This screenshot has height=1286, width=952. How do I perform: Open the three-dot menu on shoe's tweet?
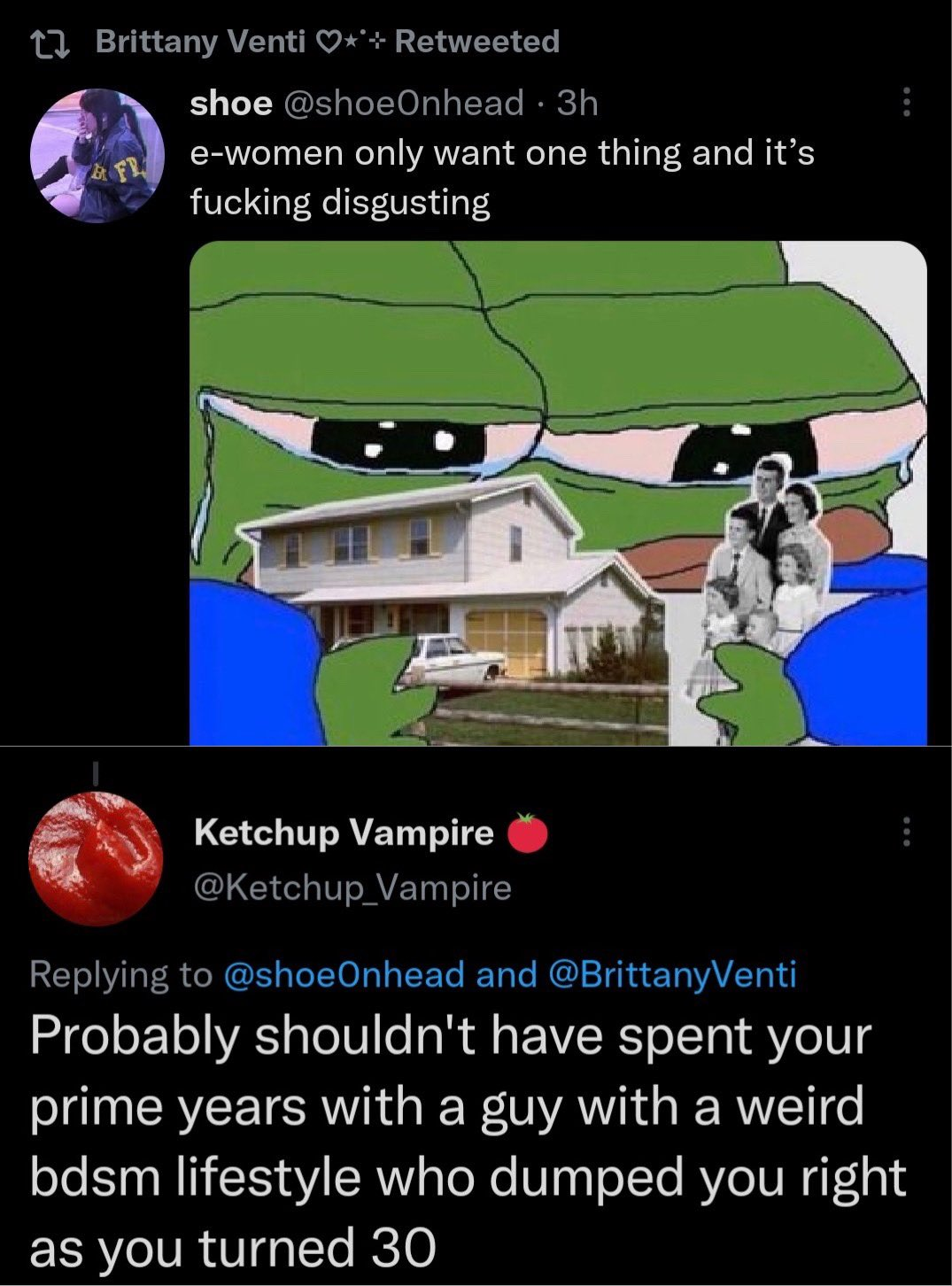[x=905, y=103]
